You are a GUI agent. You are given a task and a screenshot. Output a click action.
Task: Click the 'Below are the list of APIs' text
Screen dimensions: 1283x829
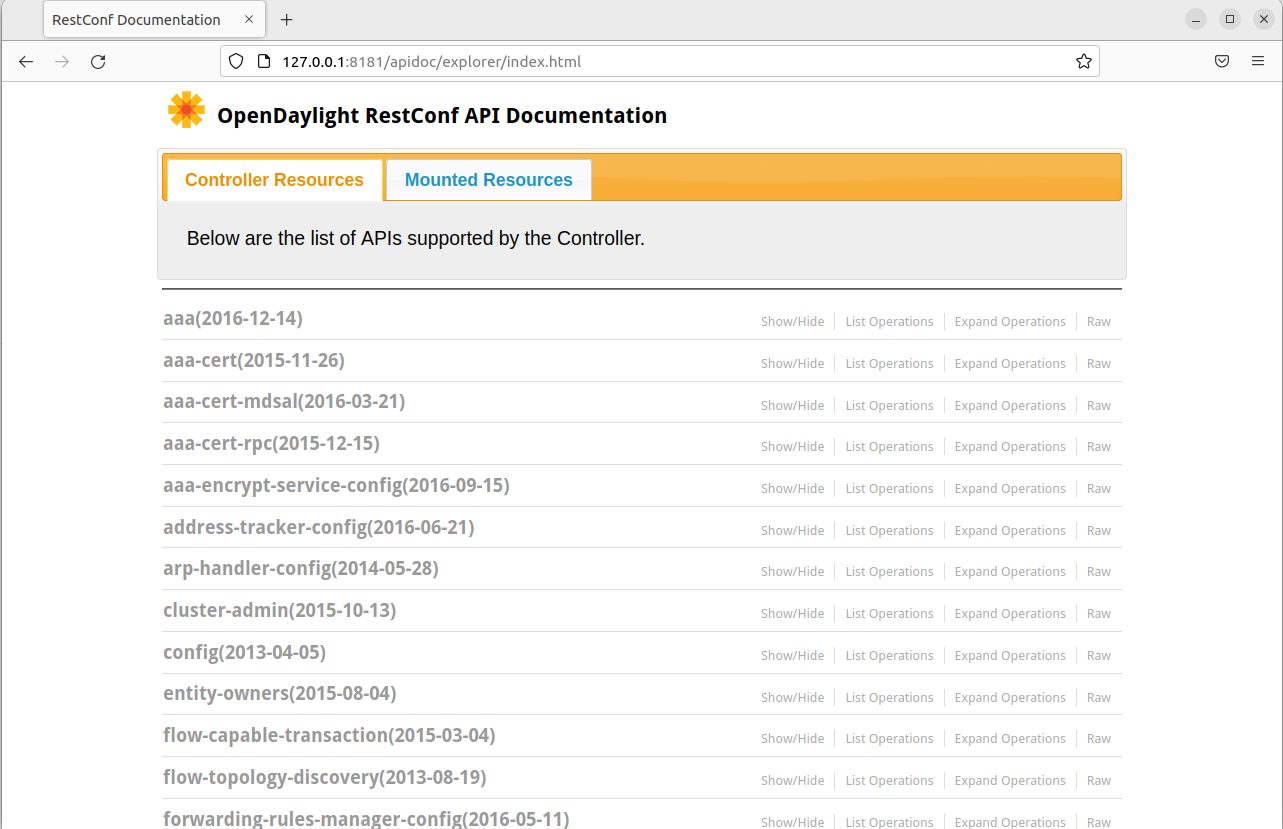pos(416,239)
